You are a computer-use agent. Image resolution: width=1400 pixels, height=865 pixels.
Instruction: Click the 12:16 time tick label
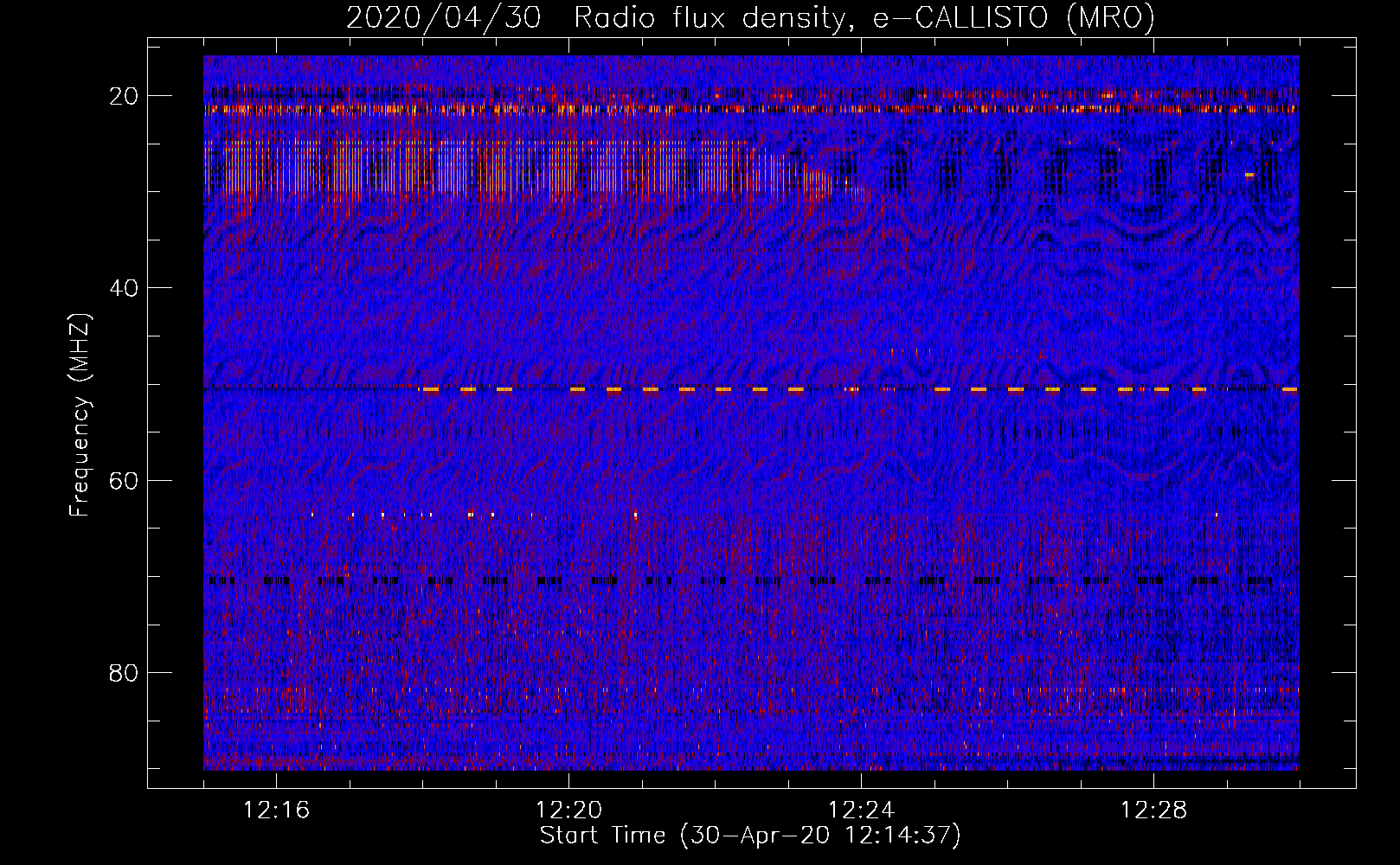pos(277,810)
